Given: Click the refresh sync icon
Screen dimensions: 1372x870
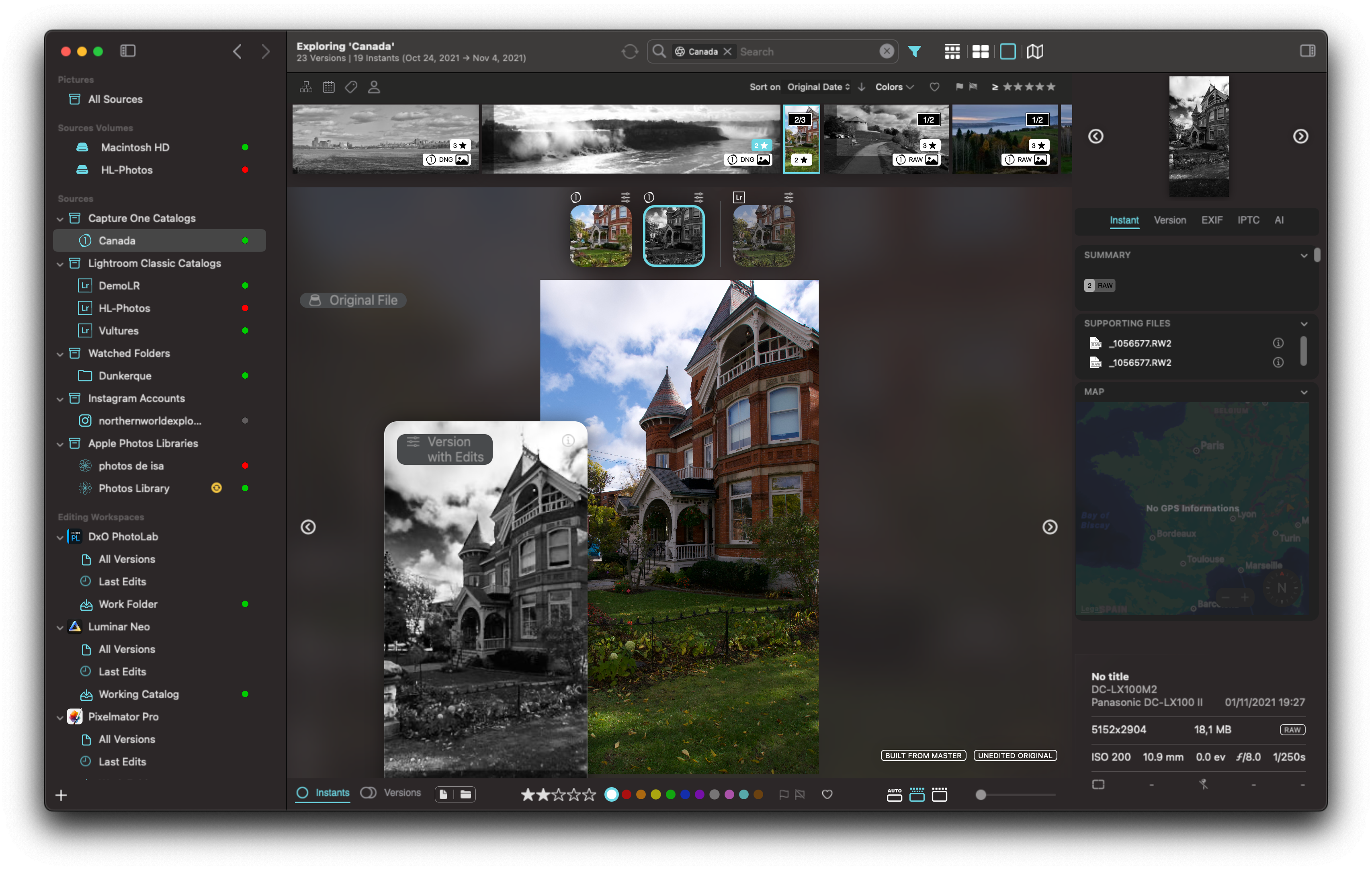Looking at the screenshot, I should click(630, 52).
